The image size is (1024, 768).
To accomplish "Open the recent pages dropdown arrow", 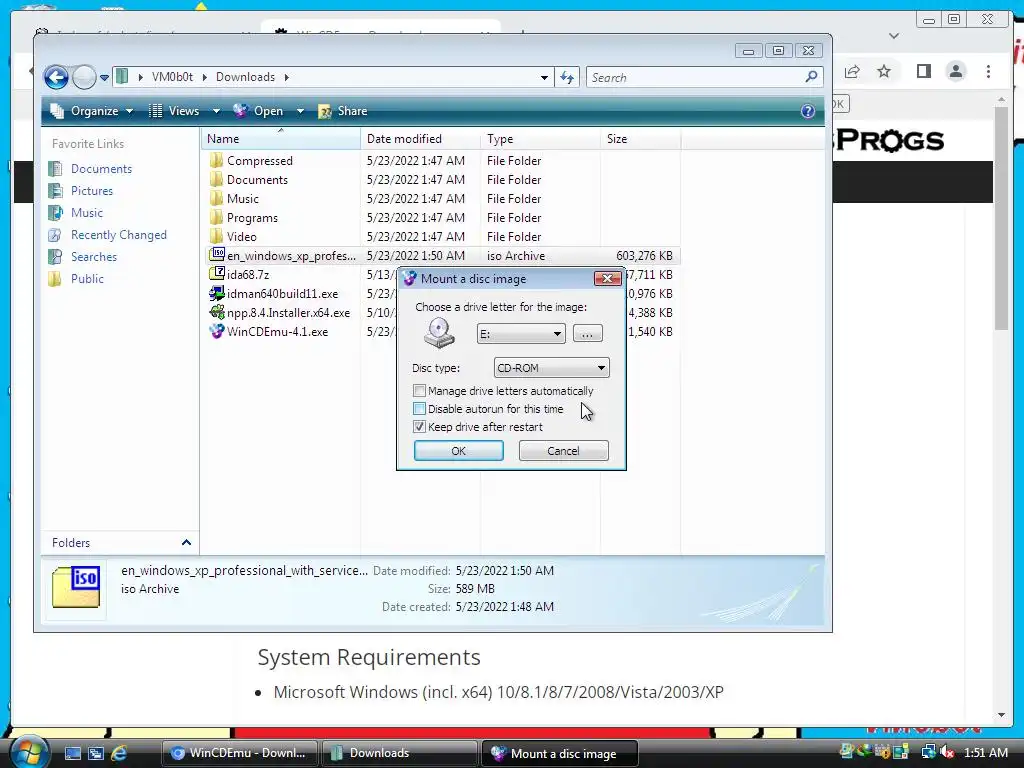I will pyautogui.click(x=104, y=78).
